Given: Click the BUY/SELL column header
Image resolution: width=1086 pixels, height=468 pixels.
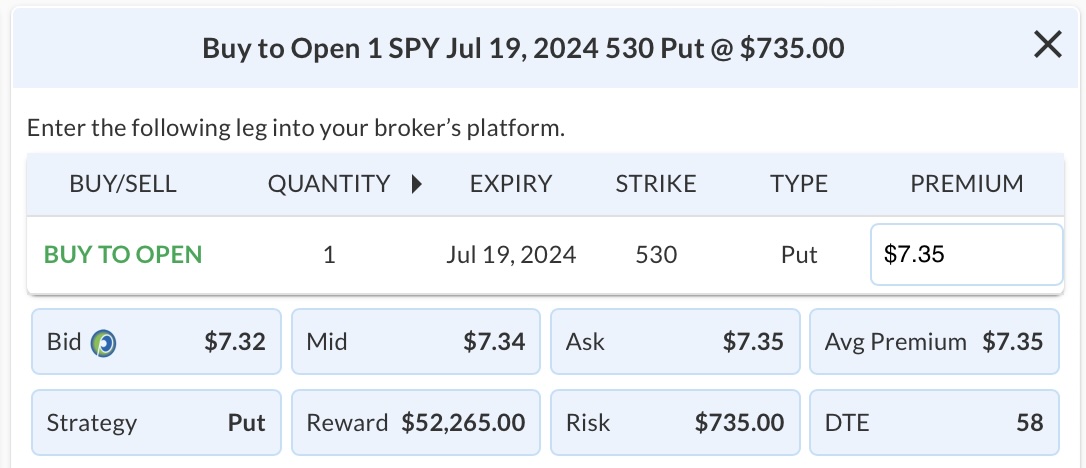Looking at the screenshot, I should [x=123, y=184].
